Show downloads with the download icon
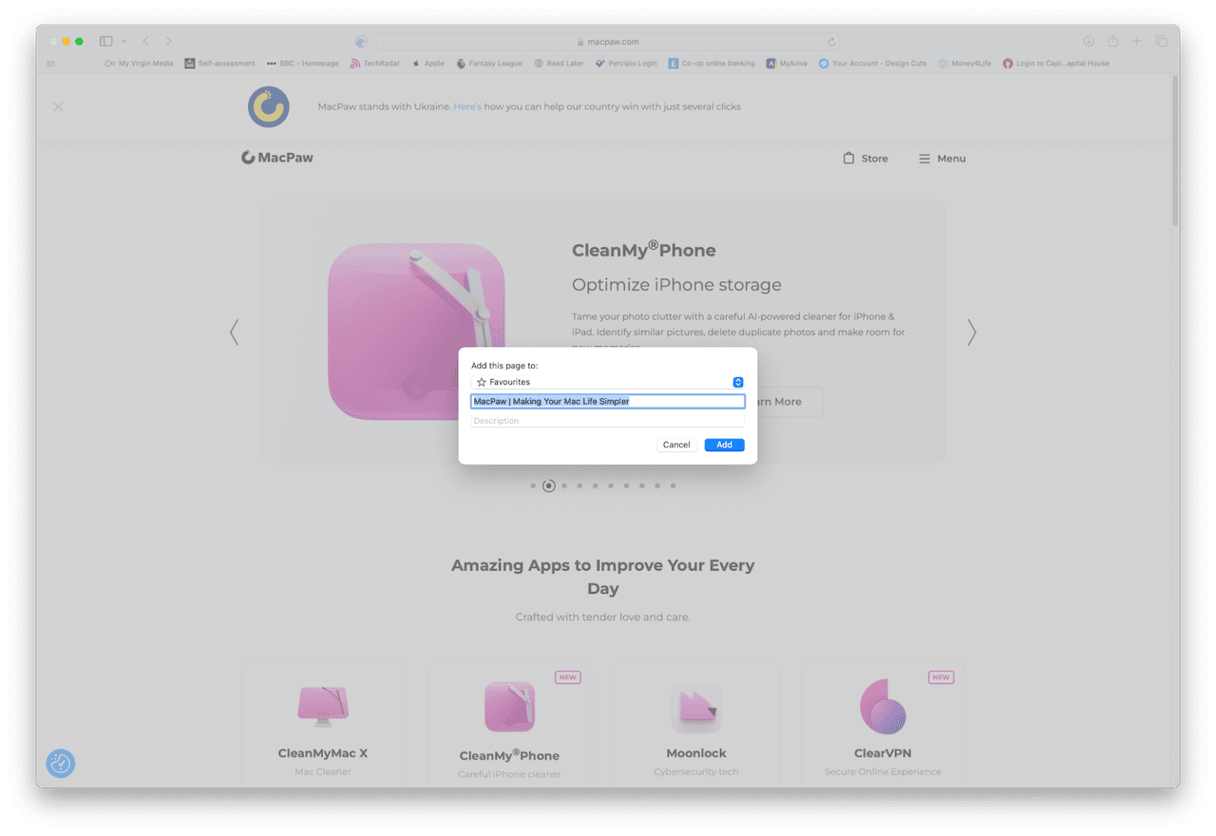Viewport: 1216px width, 836px height. click(1089, 41)
